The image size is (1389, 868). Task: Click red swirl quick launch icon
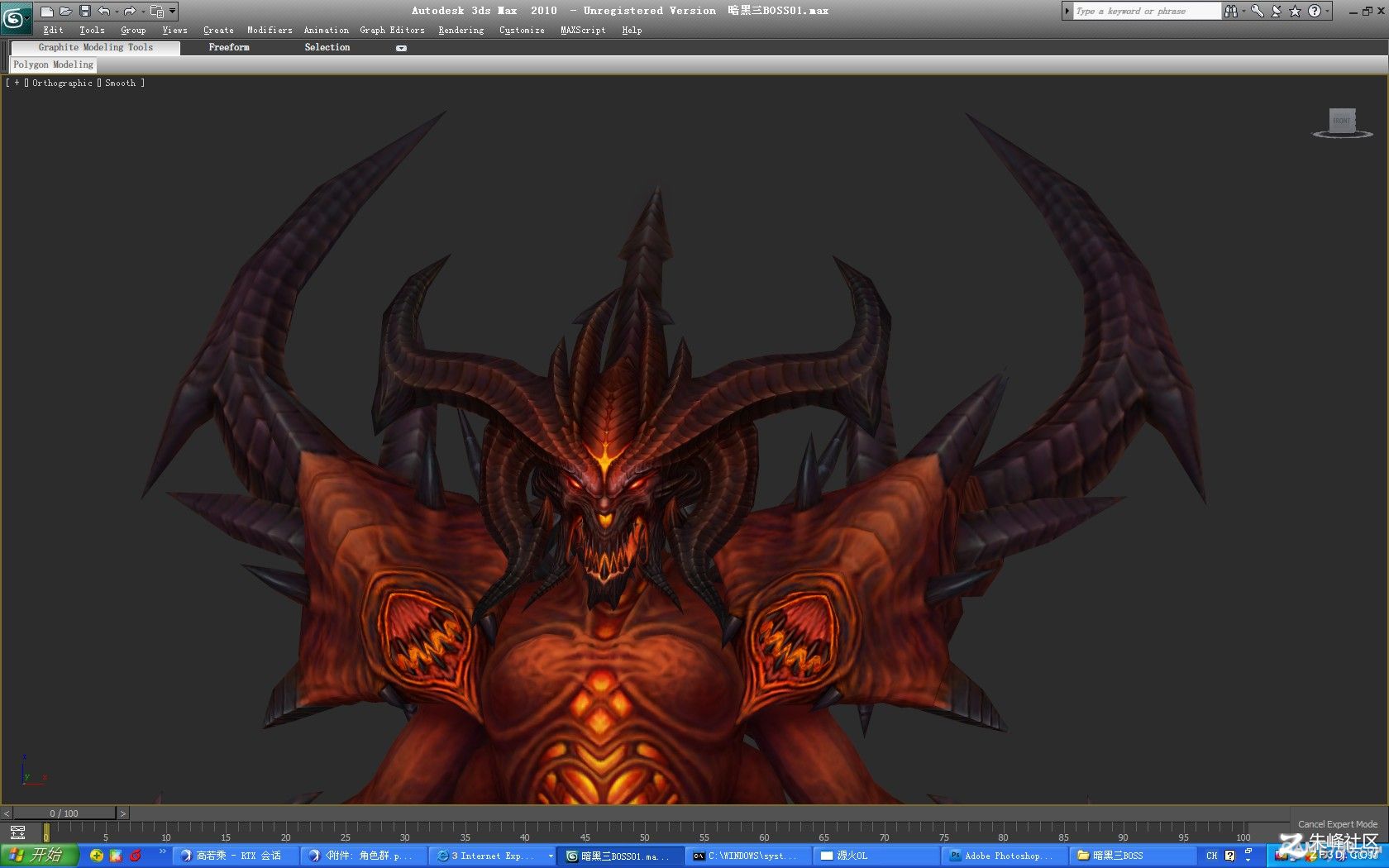click(135, 856)
